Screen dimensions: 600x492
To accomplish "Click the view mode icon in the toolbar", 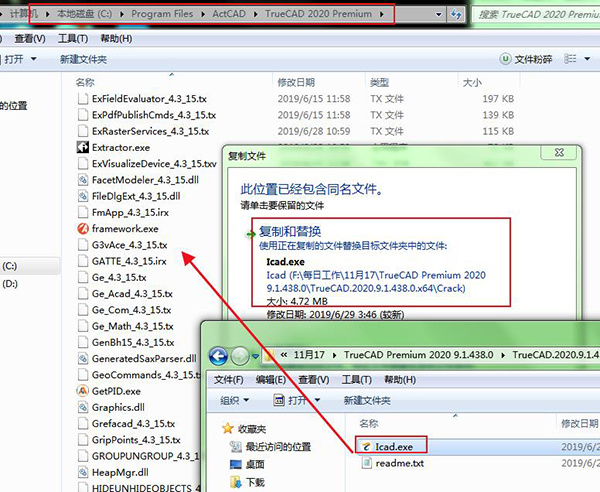I will pos(570,59).
